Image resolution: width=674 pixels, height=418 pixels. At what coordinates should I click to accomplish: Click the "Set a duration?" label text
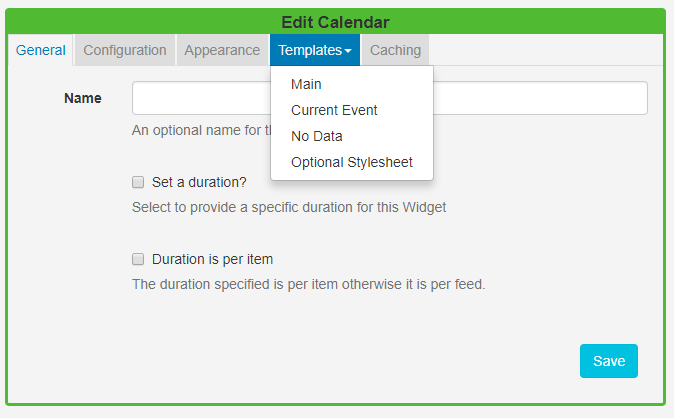[x=199, y=182]
